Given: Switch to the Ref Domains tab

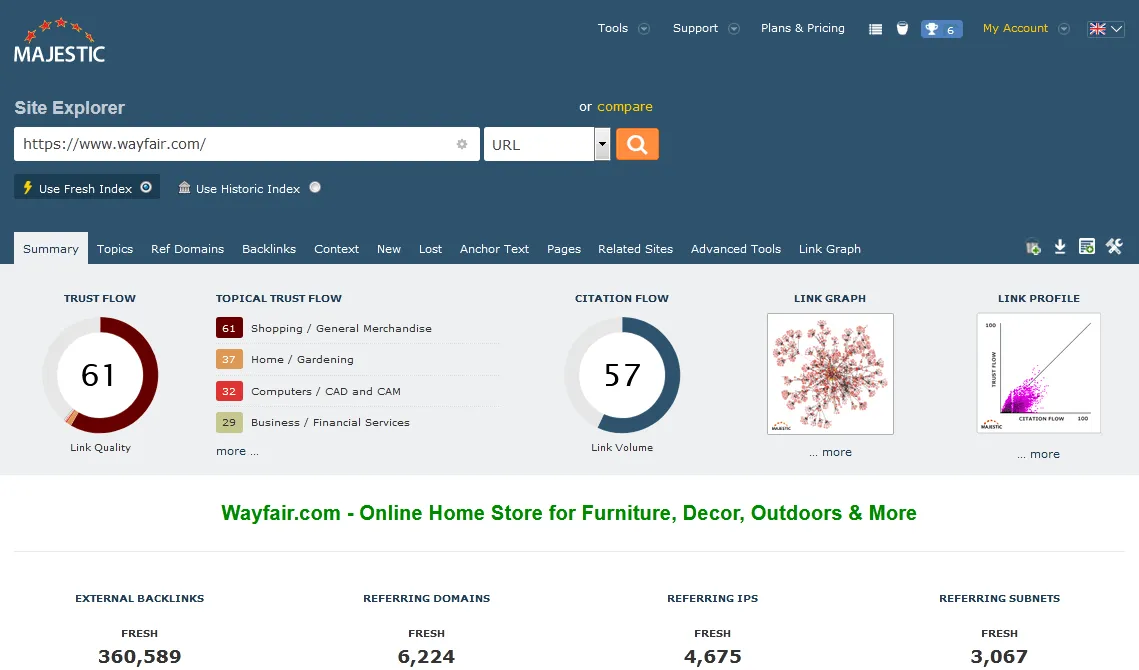Looking at the screenshot, I should (x=187, y=249).
